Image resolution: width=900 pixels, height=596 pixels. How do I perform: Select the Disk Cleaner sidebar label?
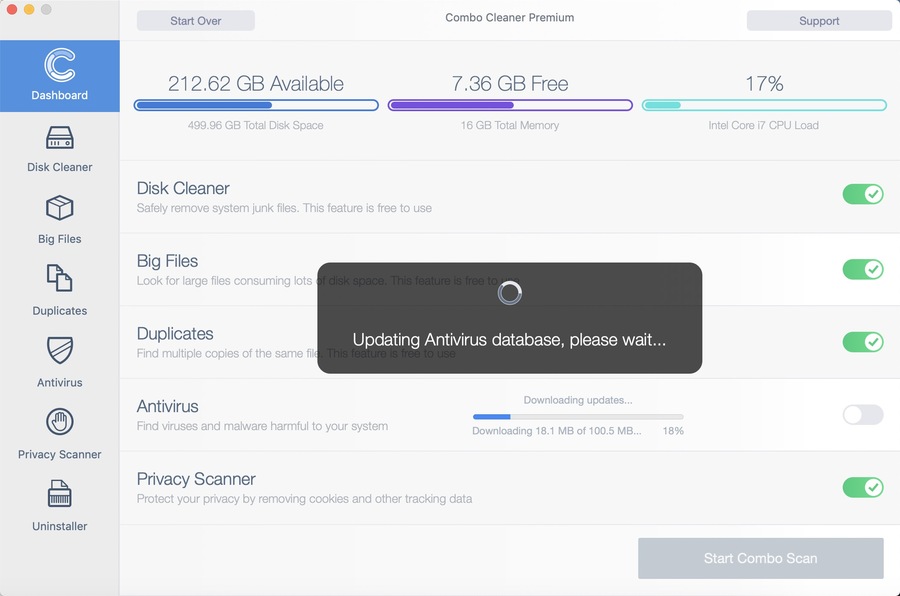pos(60,167)
